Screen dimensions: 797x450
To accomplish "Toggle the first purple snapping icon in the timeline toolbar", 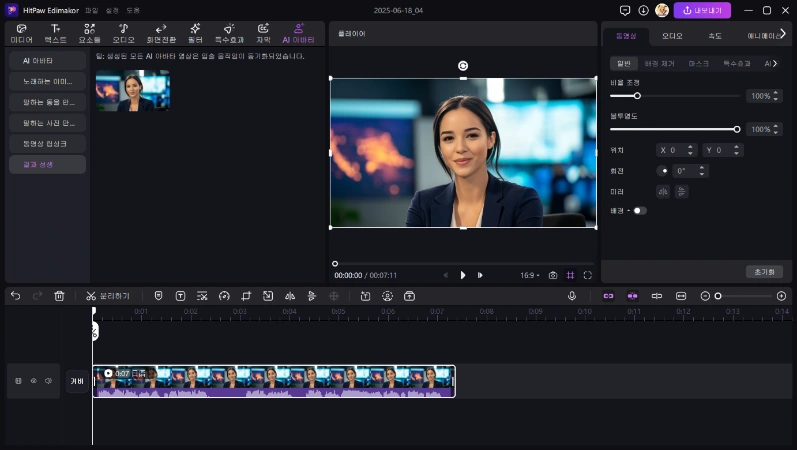I will coord(608,296).
